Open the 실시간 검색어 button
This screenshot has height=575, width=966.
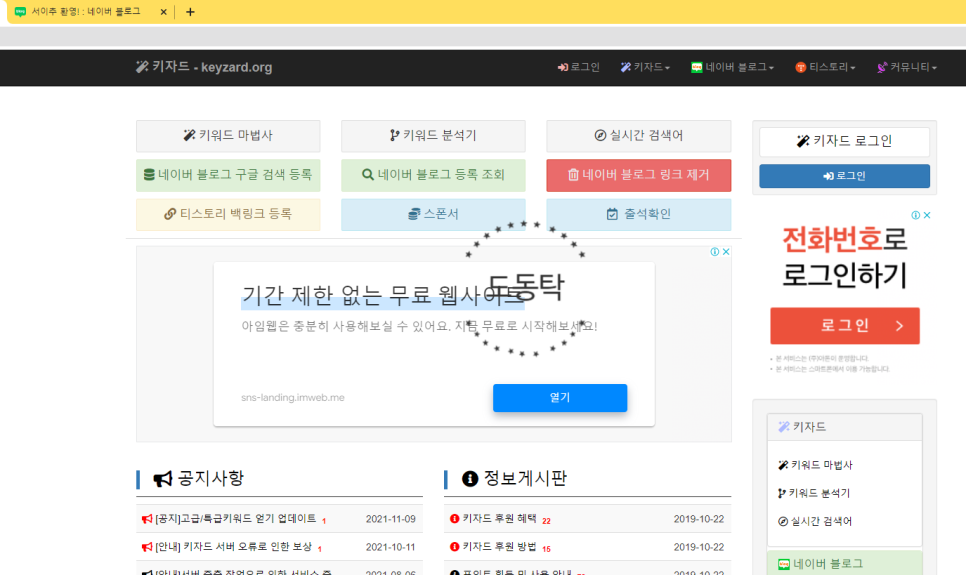point(638,136)
